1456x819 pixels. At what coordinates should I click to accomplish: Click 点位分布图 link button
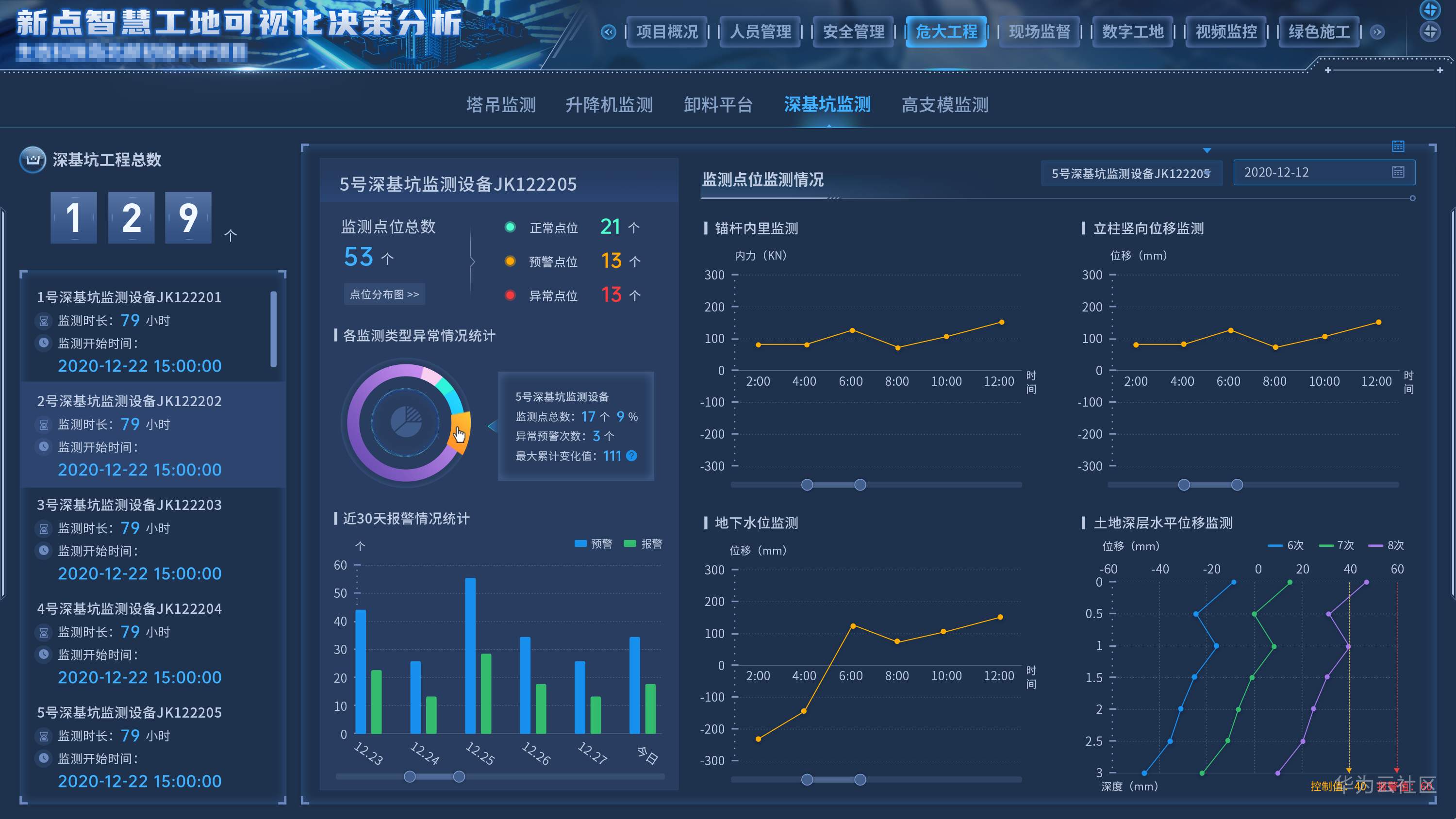(x=384, y=295)
